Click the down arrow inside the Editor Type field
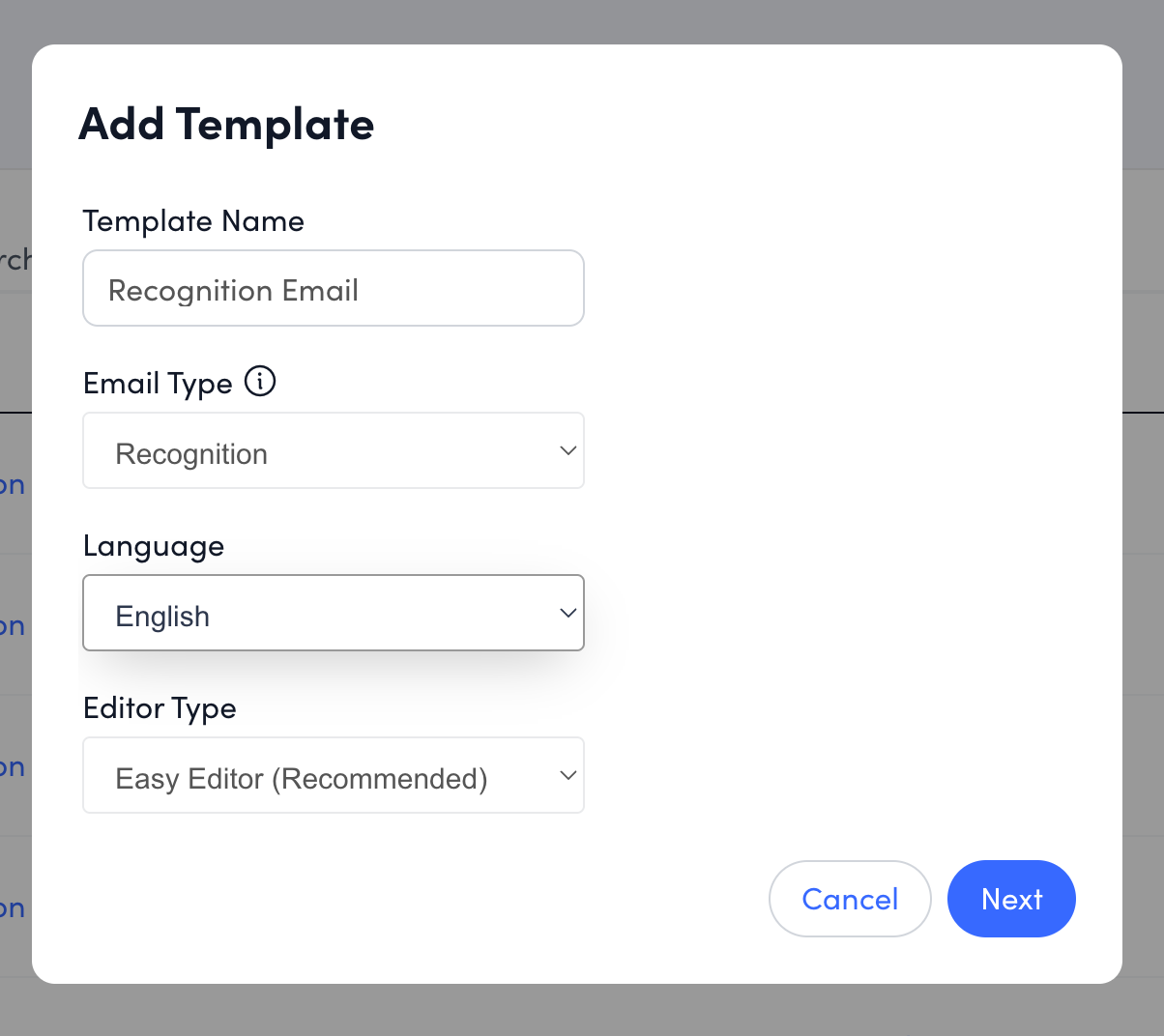The width and height of the screenshot is (1164, 1036). pyautogui.click(x=568, y=775)
